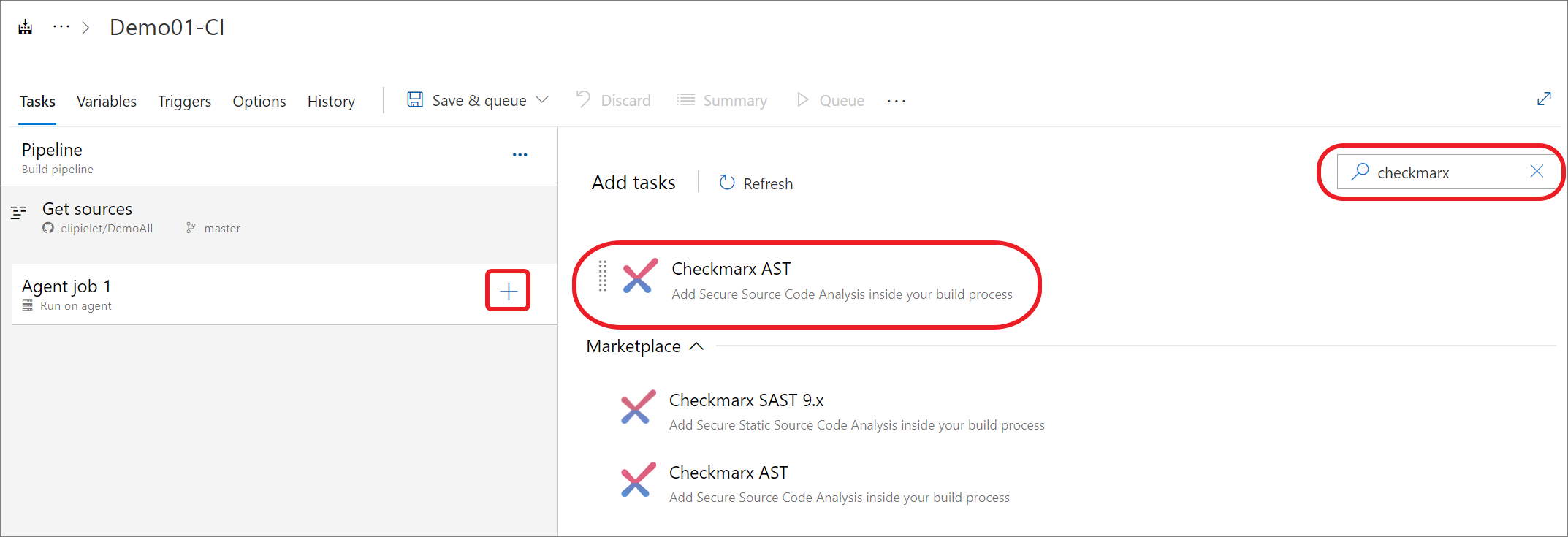Image resolution: width=1568 pixels, height=537 pixels.
Task: Toggle full screen expand arrow icon
Action: click(x=1544, y=99)
